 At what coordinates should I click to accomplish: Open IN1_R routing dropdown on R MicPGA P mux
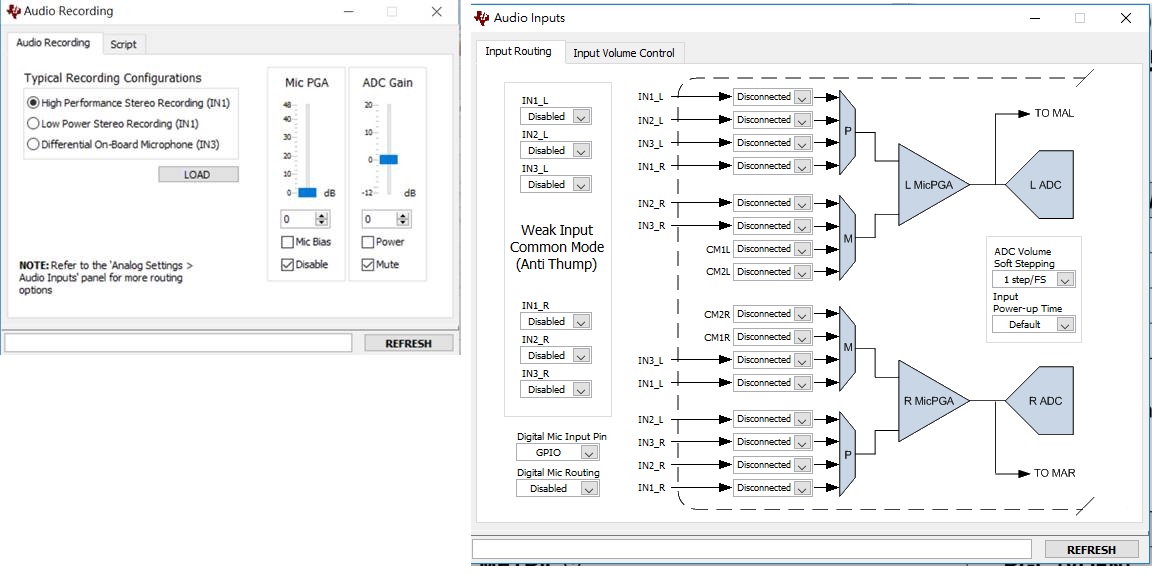(772, 488)
